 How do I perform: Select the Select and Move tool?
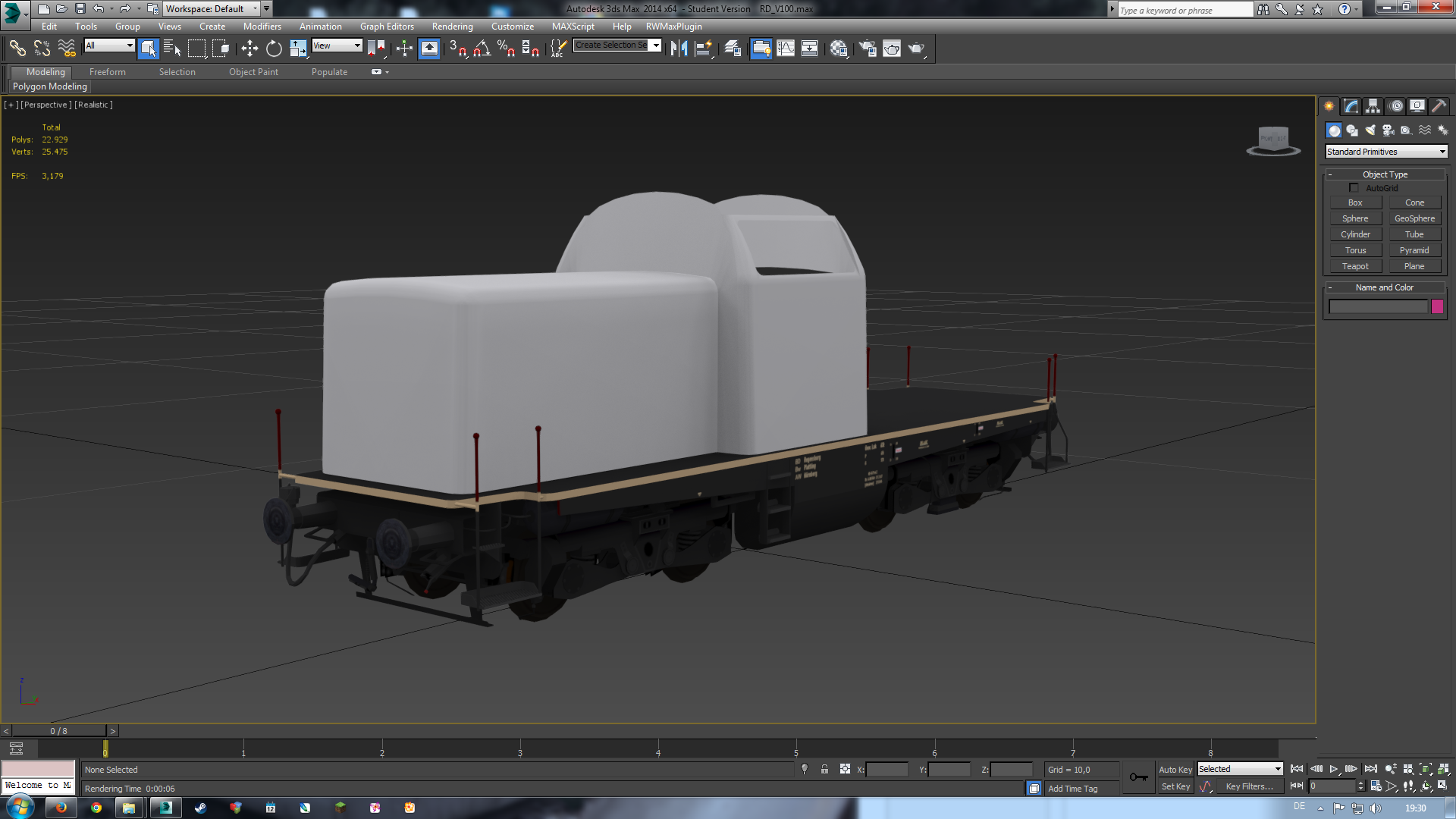click(249, 49)
